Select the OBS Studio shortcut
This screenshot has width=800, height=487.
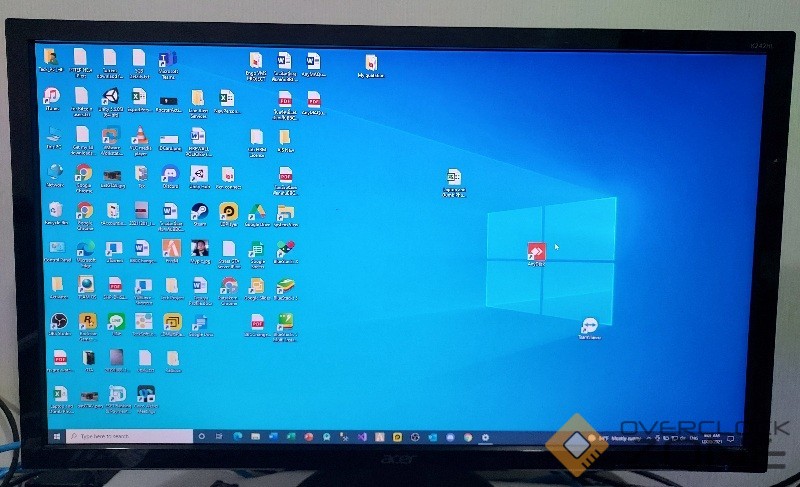click(59, 322)
